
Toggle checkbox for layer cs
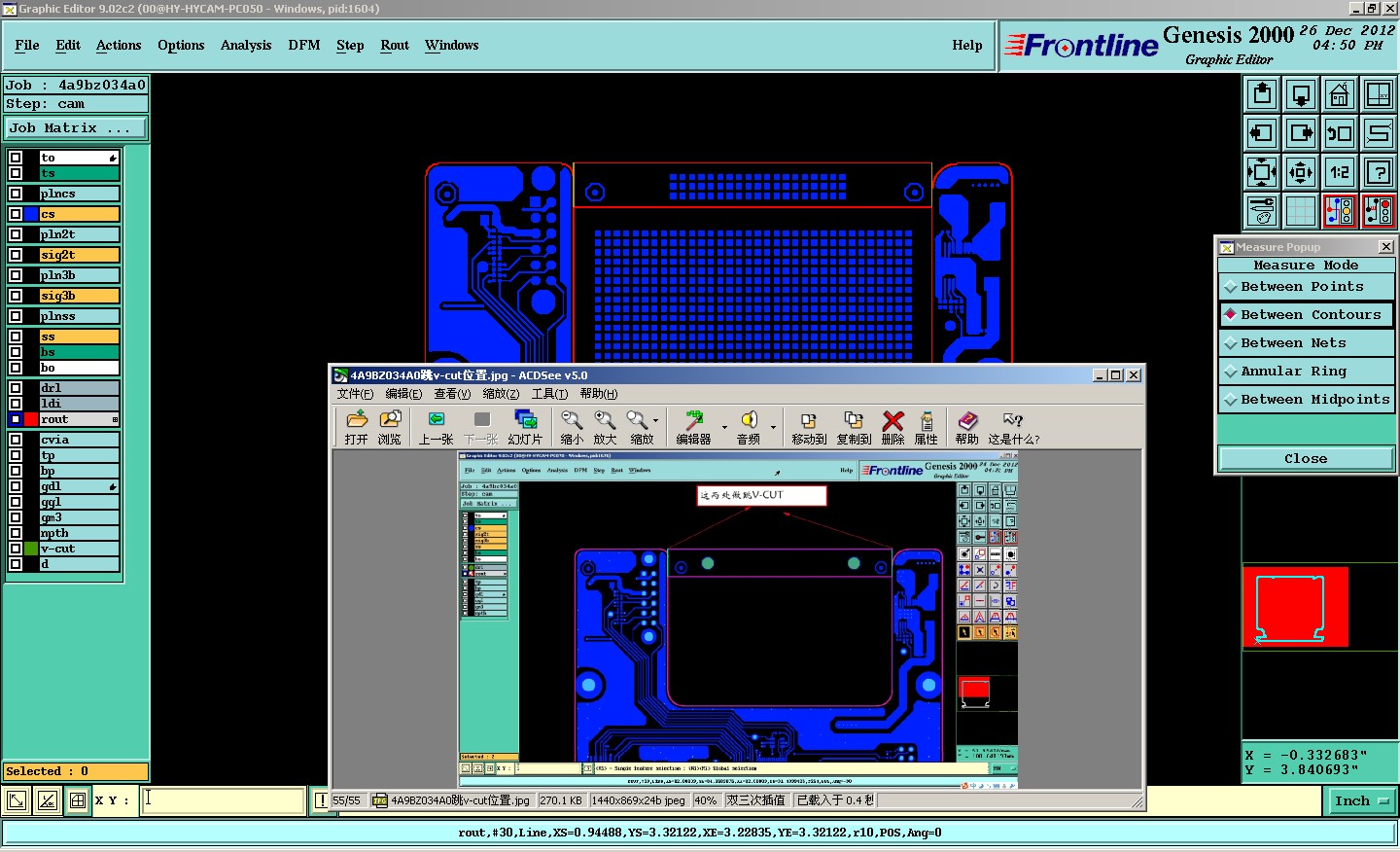click(x=16, y=214)
